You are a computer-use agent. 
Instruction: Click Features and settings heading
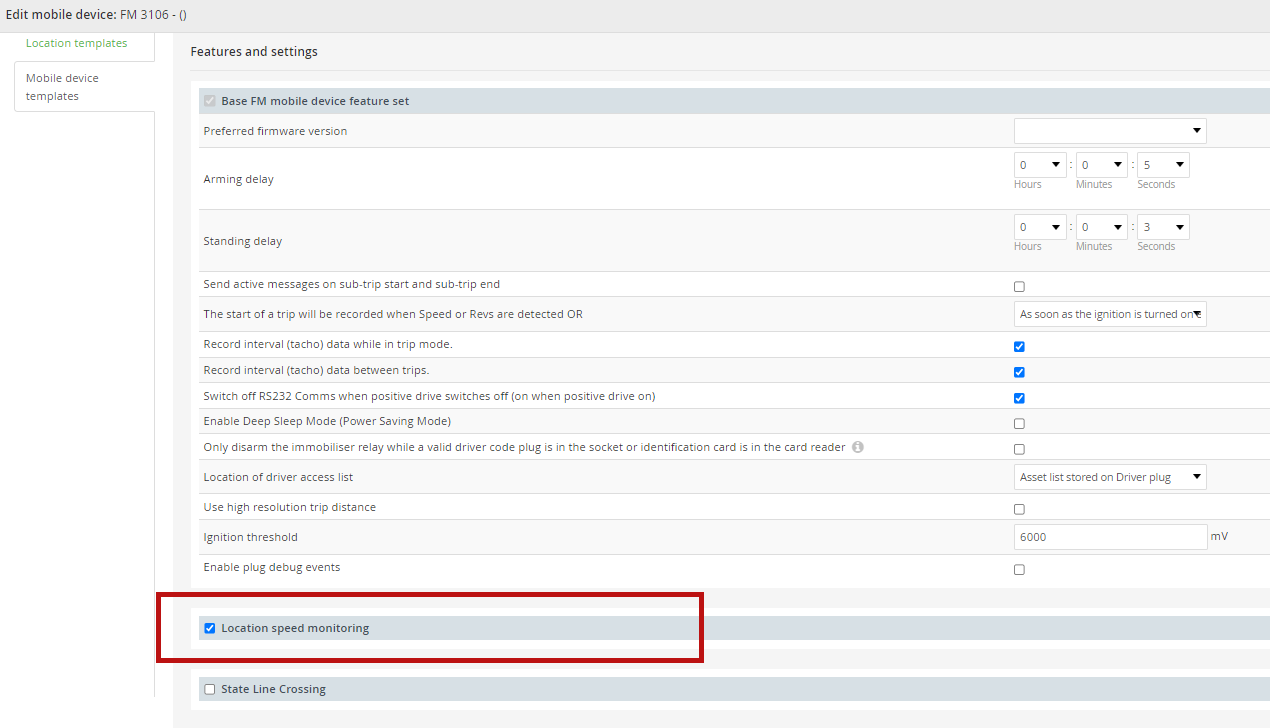click(x=254, y=51)
